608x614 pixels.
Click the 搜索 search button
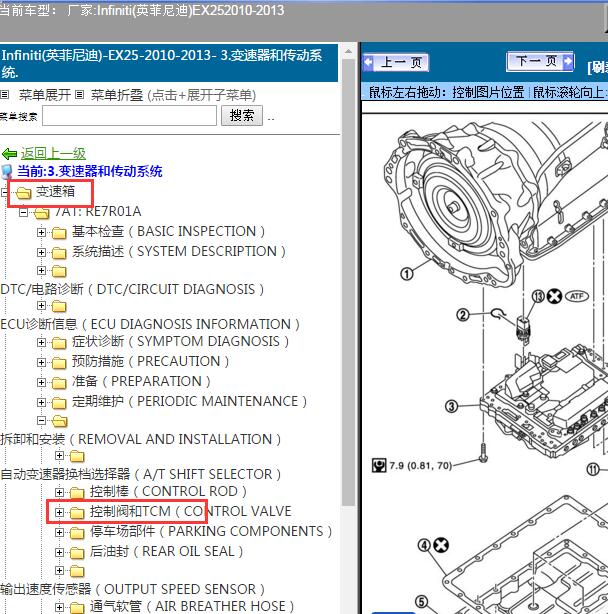pos(242,116)
